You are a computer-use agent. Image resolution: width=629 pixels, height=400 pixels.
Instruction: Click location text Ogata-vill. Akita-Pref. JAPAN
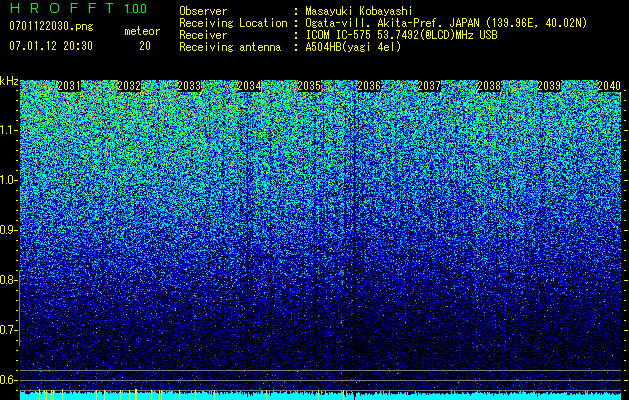pos(391,23)
